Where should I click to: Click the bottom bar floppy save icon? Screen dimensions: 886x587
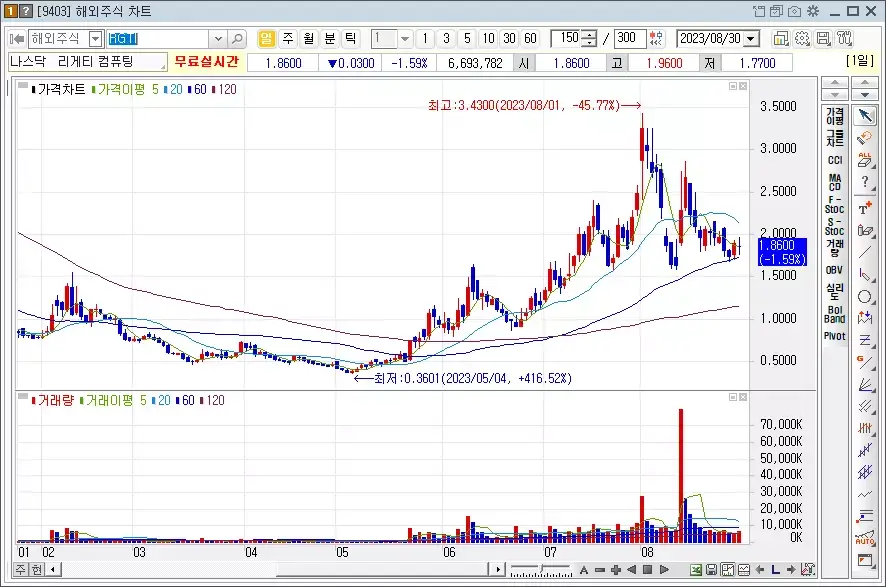pos(711,569)
